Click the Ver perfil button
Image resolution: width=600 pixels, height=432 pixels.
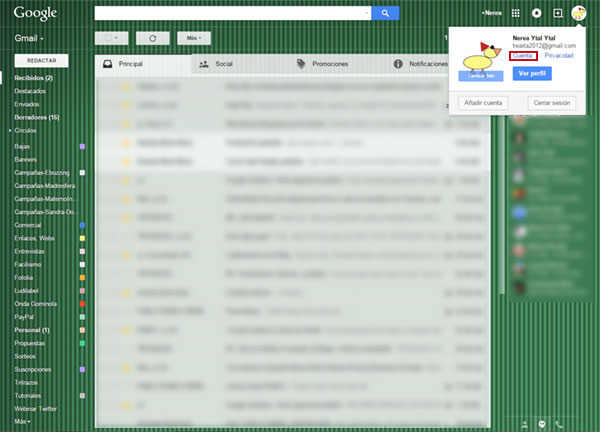coord(532,73)
